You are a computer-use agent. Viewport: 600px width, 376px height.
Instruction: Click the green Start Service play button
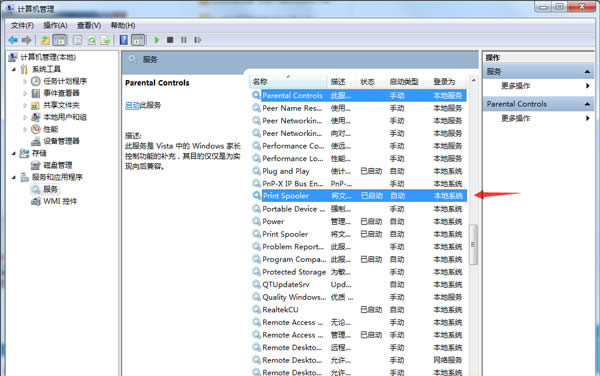pos(157,40)
